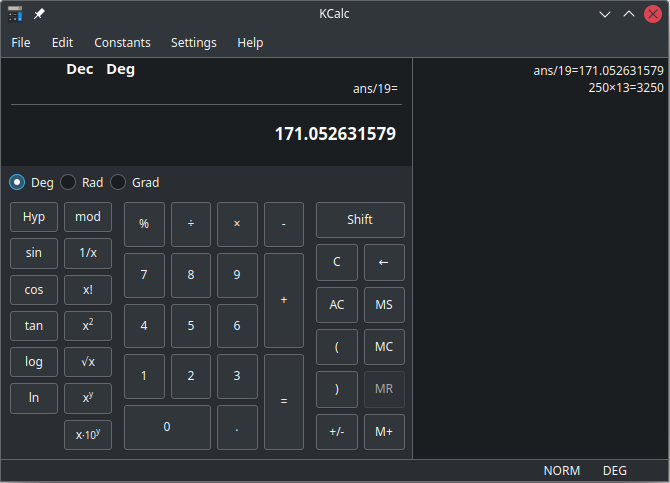Click the tan function button
670x483 pixels.
pos(34,326)
